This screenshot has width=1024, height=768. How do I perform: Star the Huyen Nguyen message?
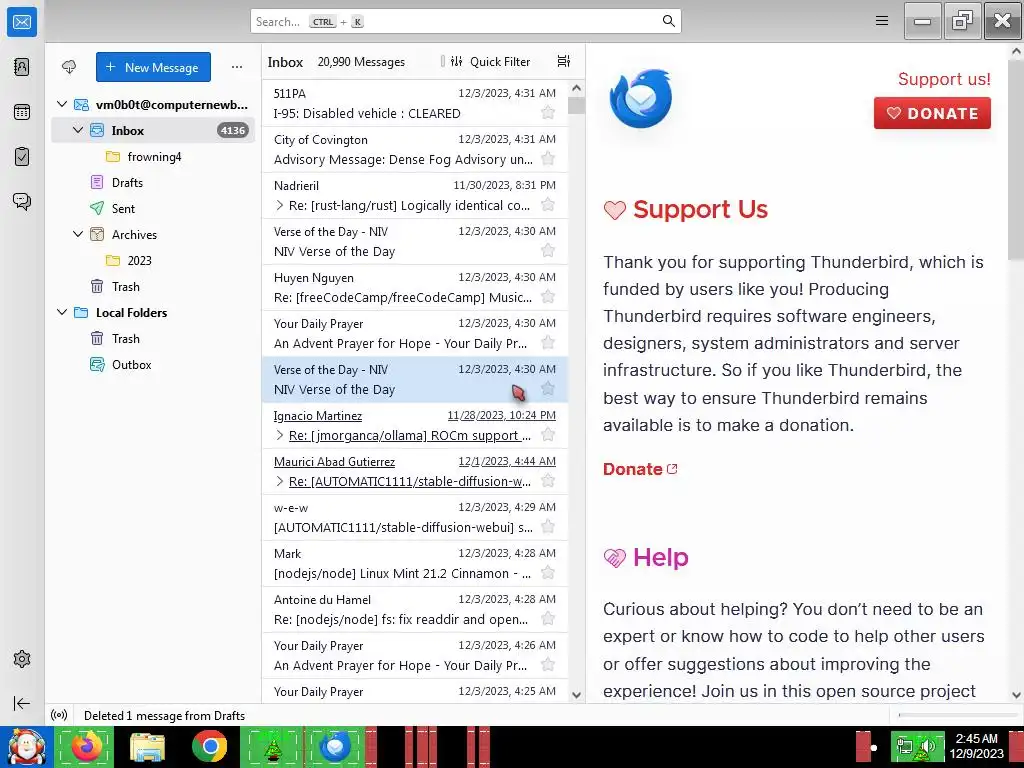[548, 296]
